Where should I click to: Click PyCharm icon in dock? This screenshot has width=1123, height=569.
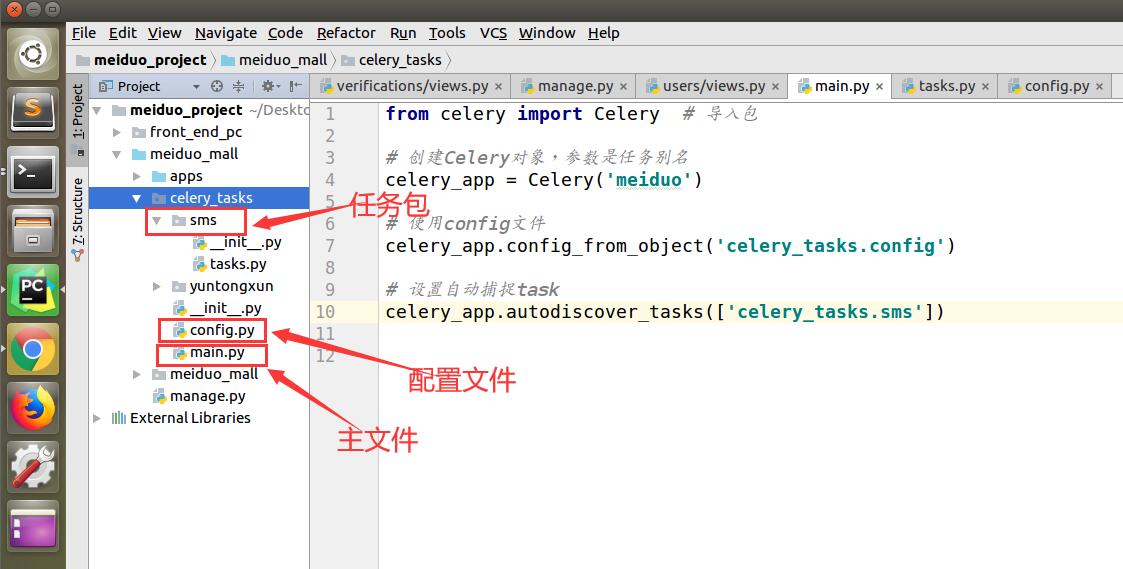[x=33, y=290]
